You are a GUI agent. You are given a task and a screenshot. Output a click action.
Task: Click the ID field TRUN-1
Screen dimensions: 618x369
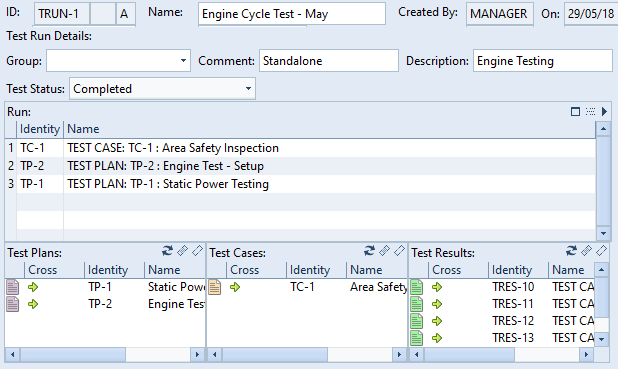point(62,14)
